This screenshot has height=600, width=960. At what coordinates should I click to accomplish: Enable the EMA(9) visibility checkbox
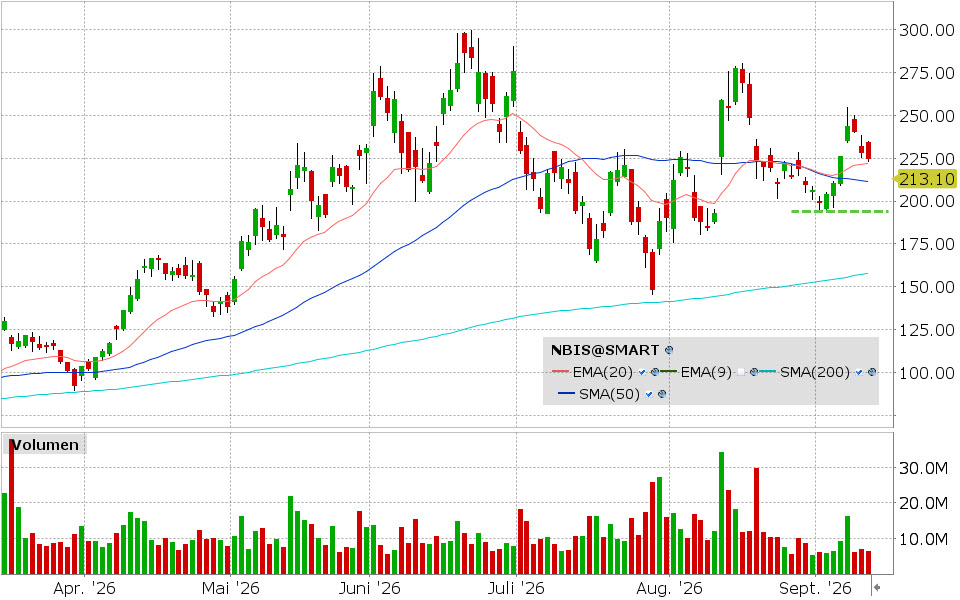pyautogui.click(x=741, y=372)
